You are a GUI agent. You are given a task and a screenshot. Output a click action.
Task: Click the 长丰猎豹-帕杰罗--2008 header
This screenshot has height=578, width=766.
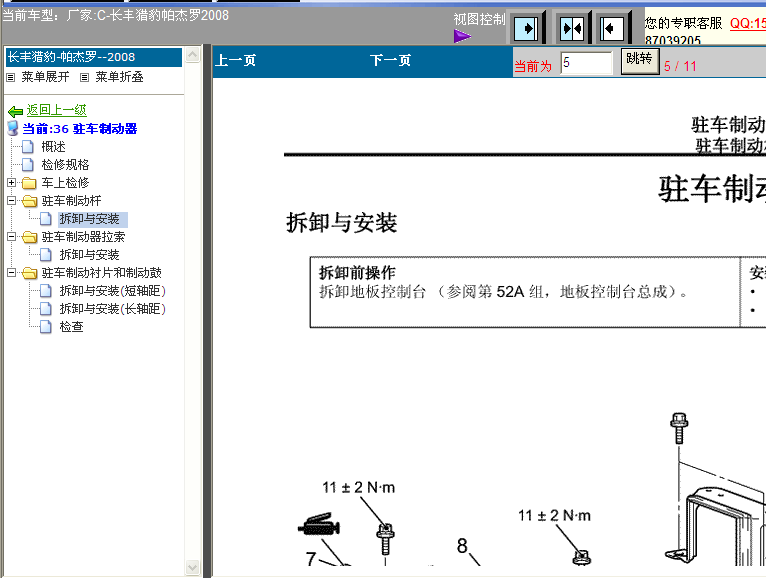93,57
